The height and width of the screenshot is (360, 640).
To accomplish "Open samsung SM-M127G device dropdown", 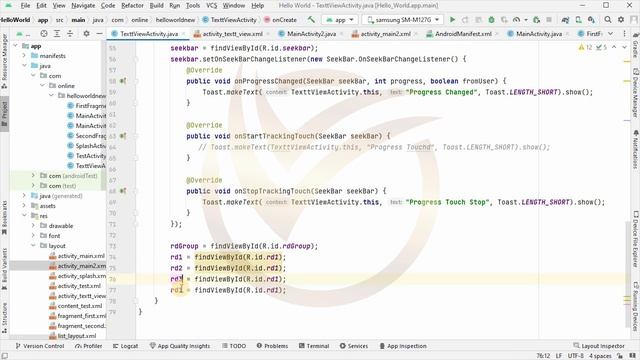I will (x=403, y=20).
